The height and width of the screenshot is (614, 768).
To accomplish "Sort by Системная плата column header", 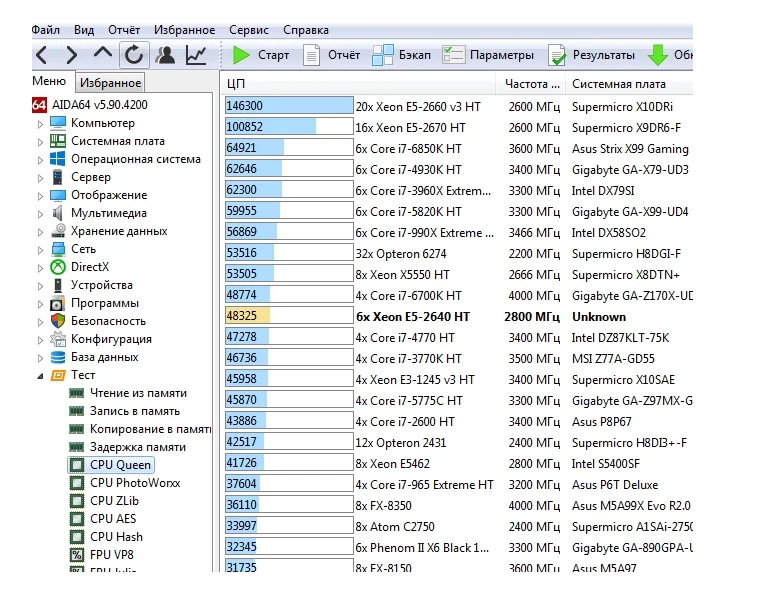I will (629, 84).
